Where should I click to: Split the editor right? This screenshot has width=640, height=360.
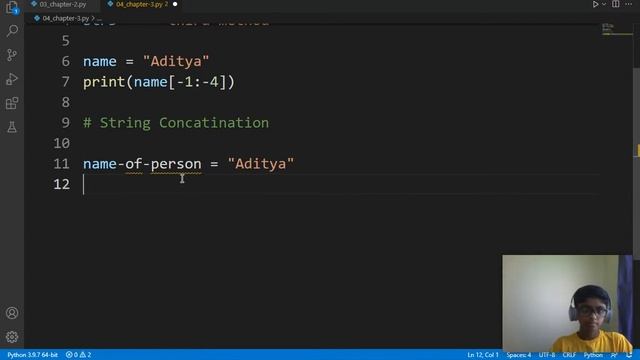[x=616, y=4]
